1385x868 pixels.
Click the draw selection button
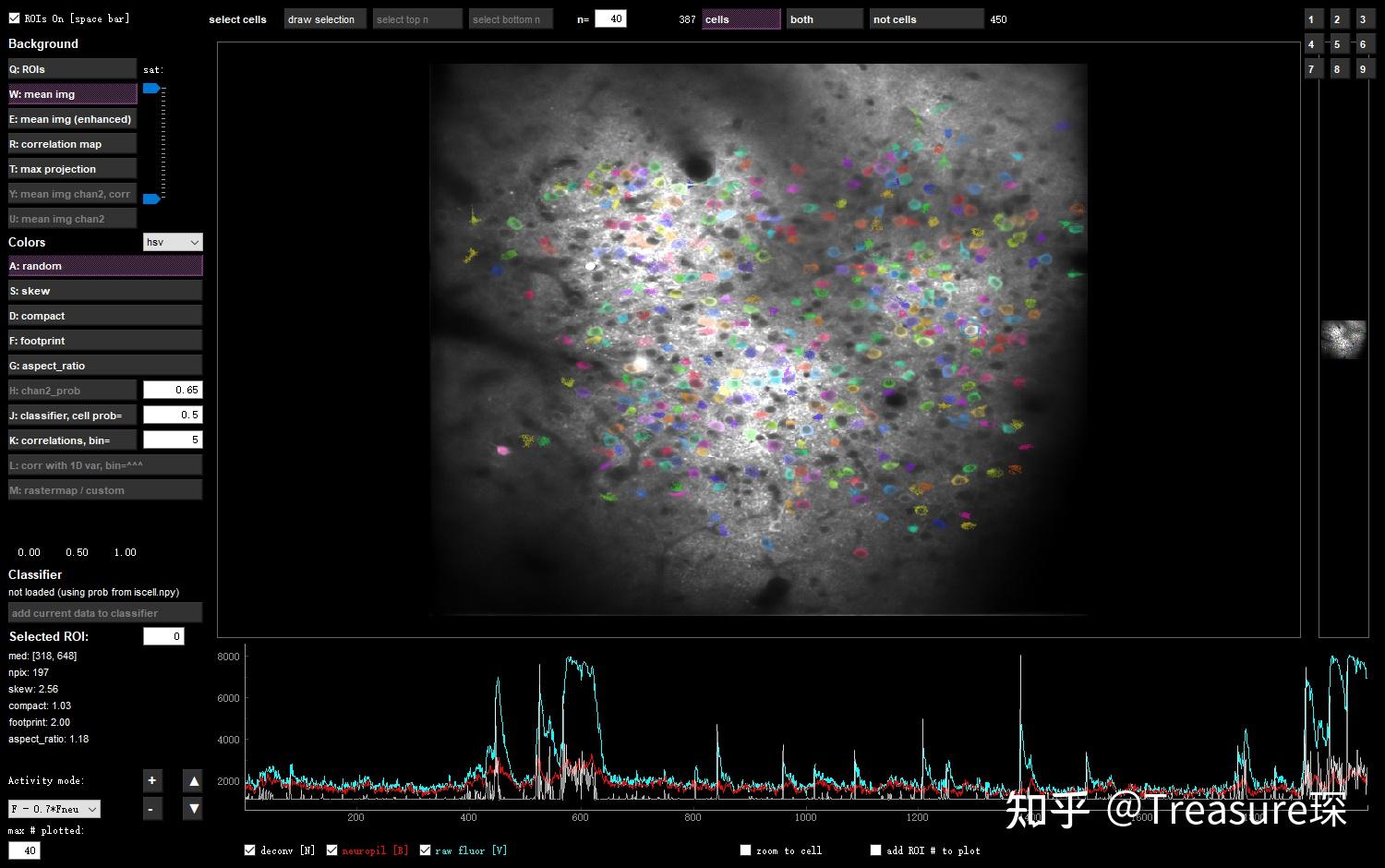[x=325, y=18]
